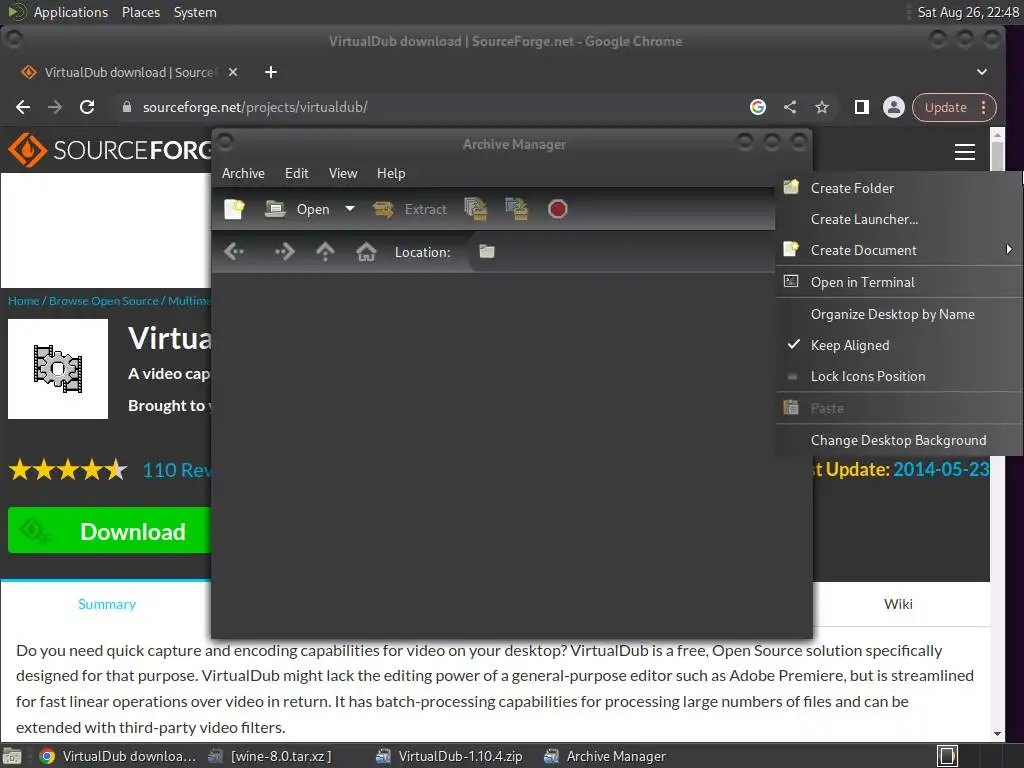Reload the SourceForge page in Chrome
1024x768 pixels.
[87, 107]
